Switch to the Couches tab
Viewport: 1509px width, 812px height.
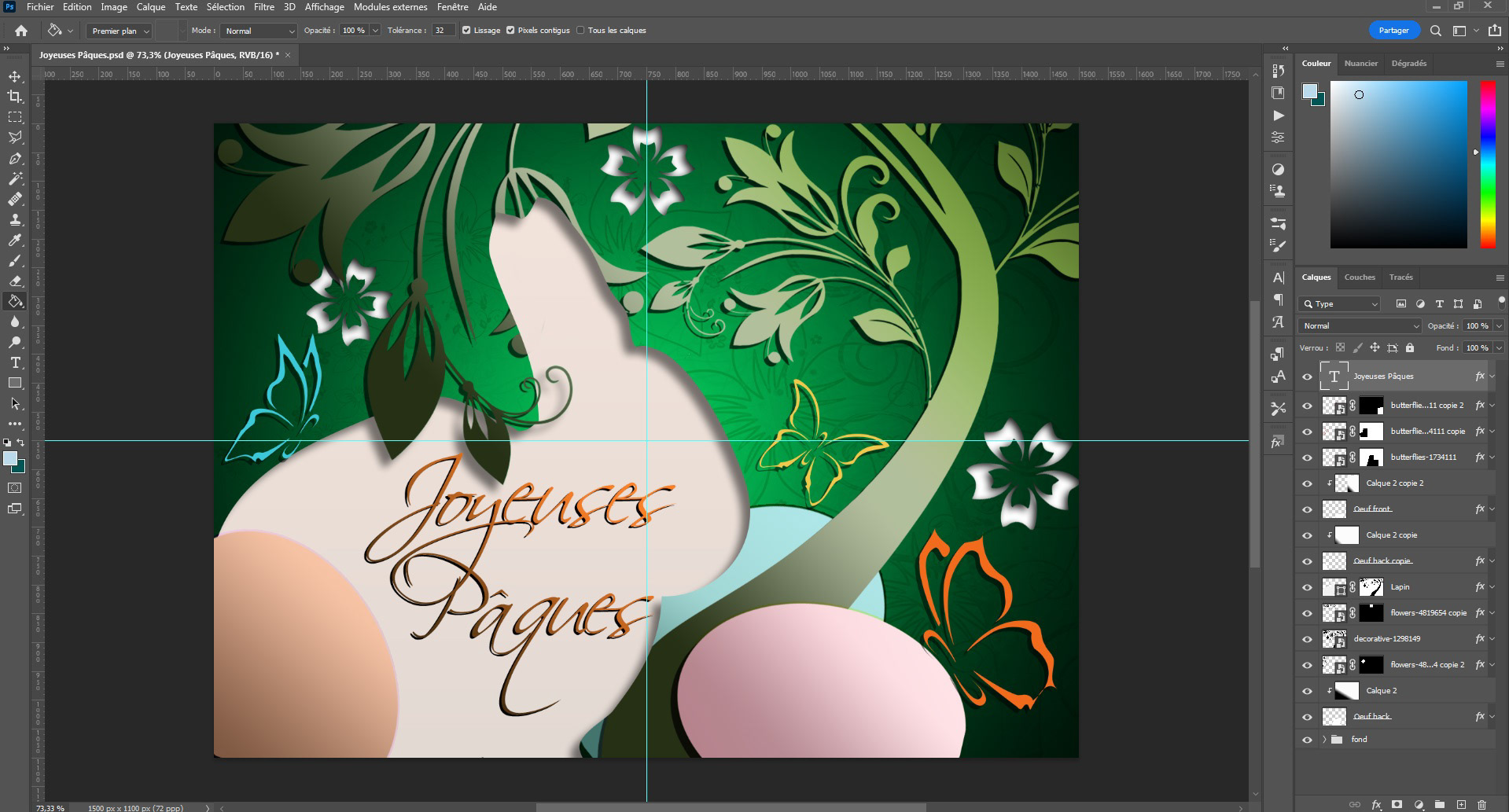tap(1360, 277)
